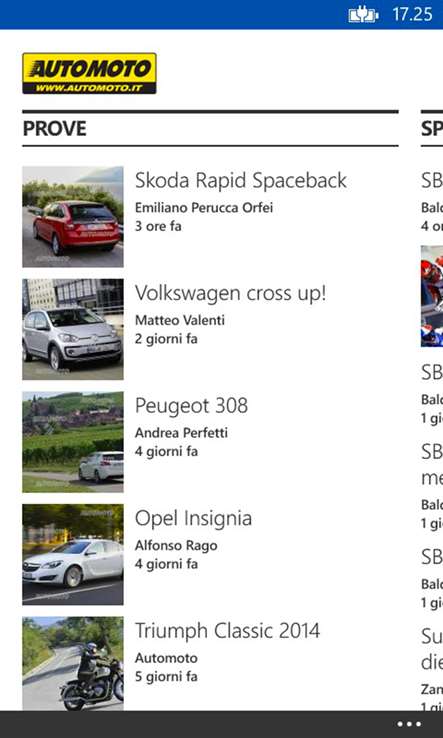Open the Triumph Classic 2014 article
The image size is (443, 738).
tap(227, 631)
